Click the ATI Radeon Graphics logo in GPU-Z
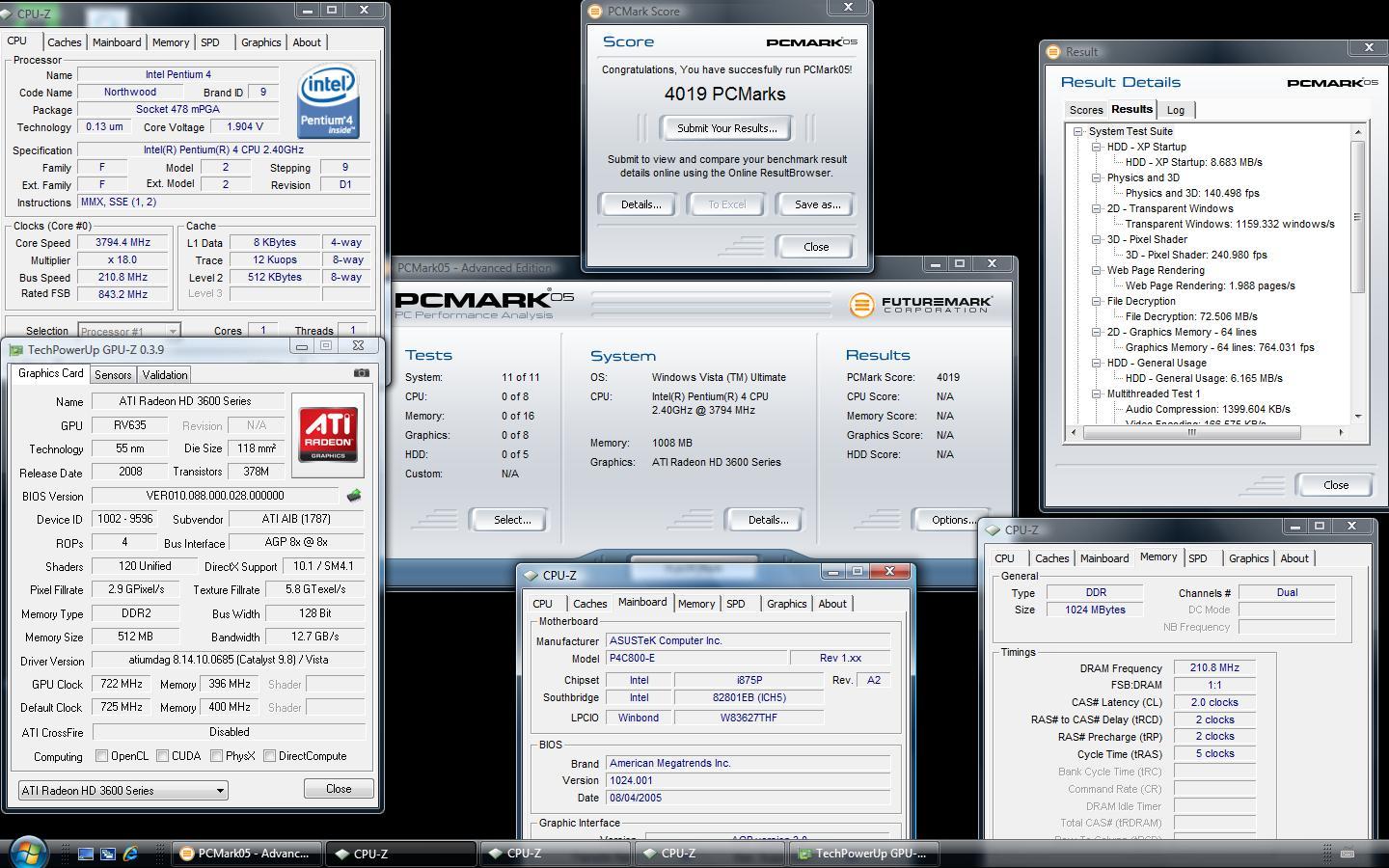The width and height of the screenshot is (1389, 868). tap(328, 434)
